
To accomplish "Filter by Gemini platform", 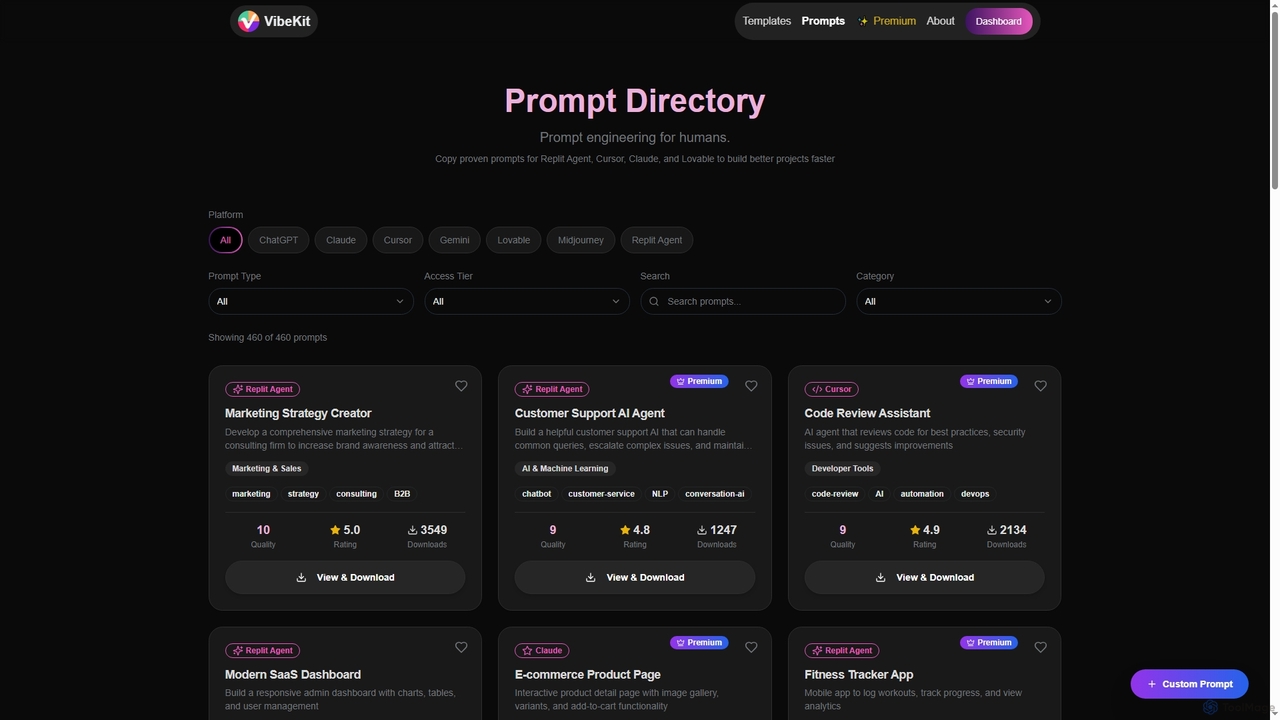I will 454,240.
